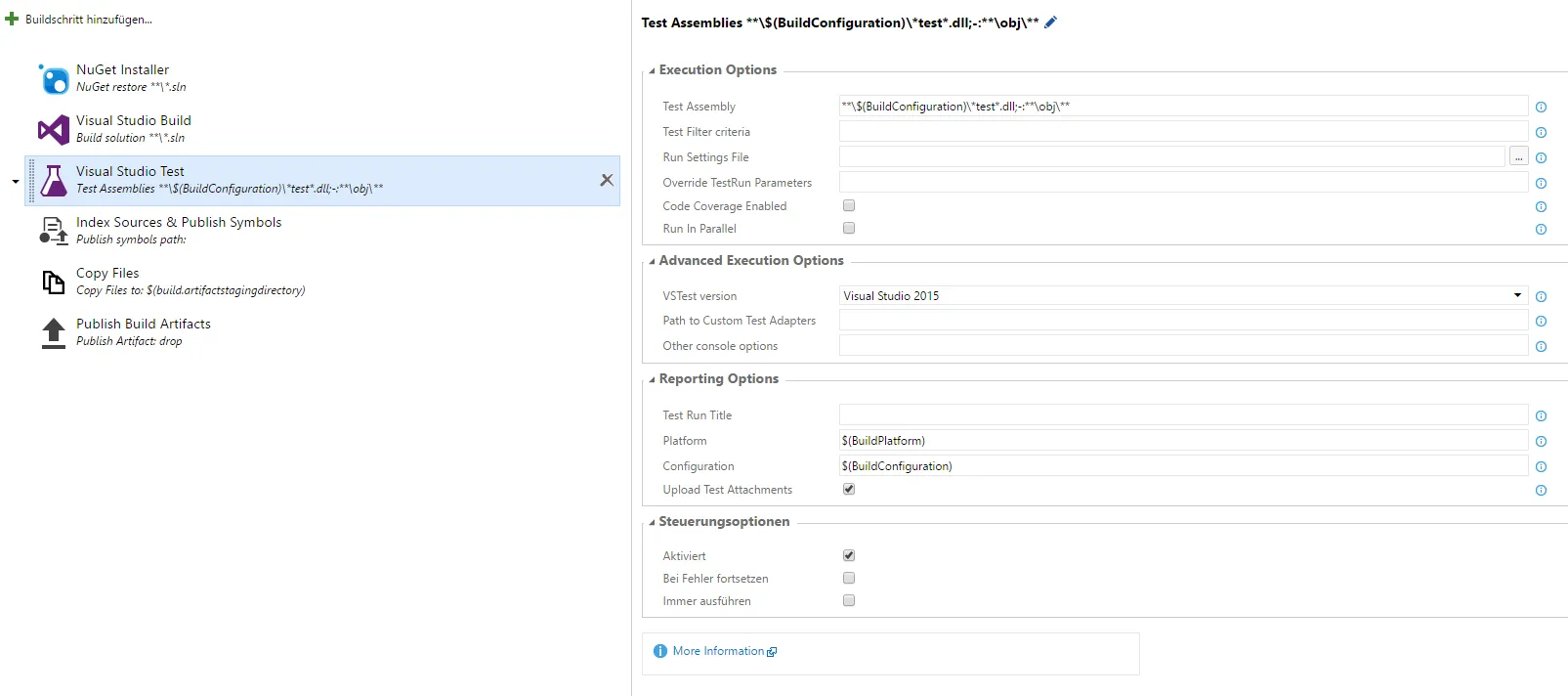Viewport: 1568px width, 696px height.
Task: Click the Copy Files step icon
Action: (54, 282)
